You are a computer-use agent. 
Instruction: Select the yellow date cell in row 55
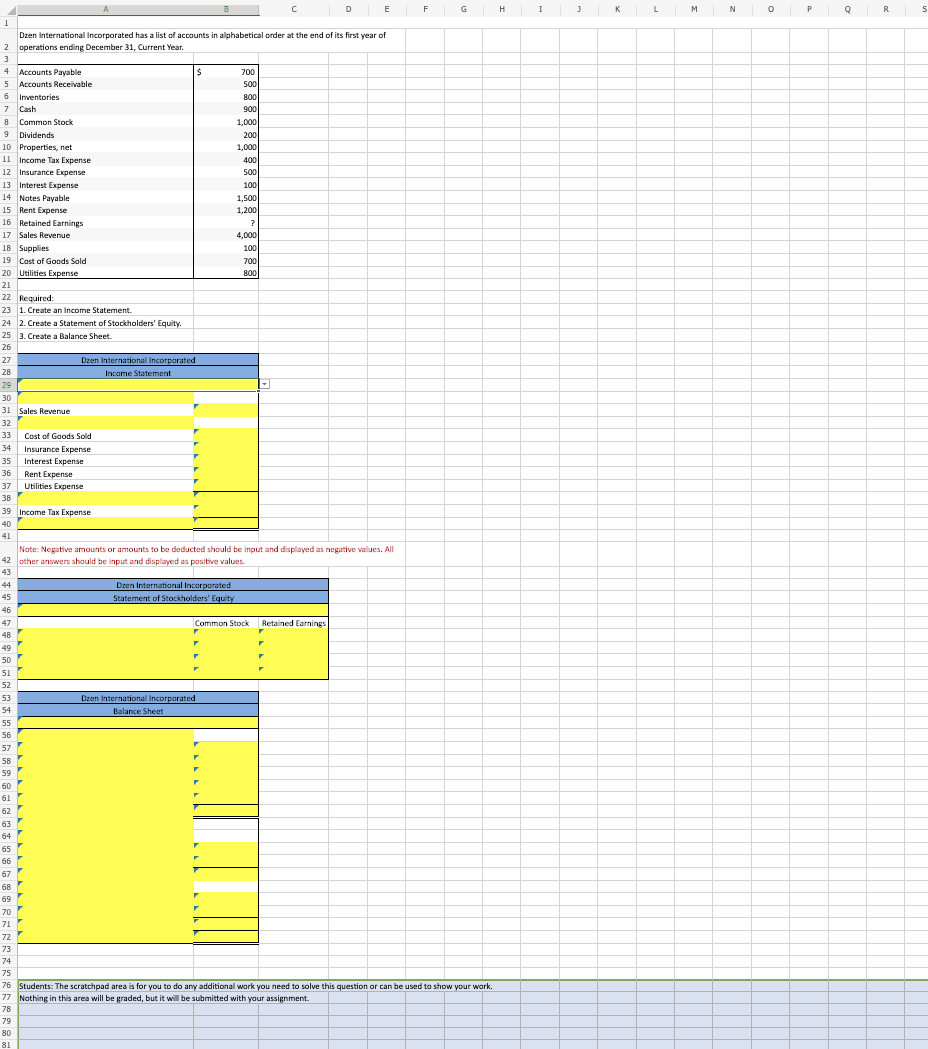pyautogui.click(x=138, y=723)
